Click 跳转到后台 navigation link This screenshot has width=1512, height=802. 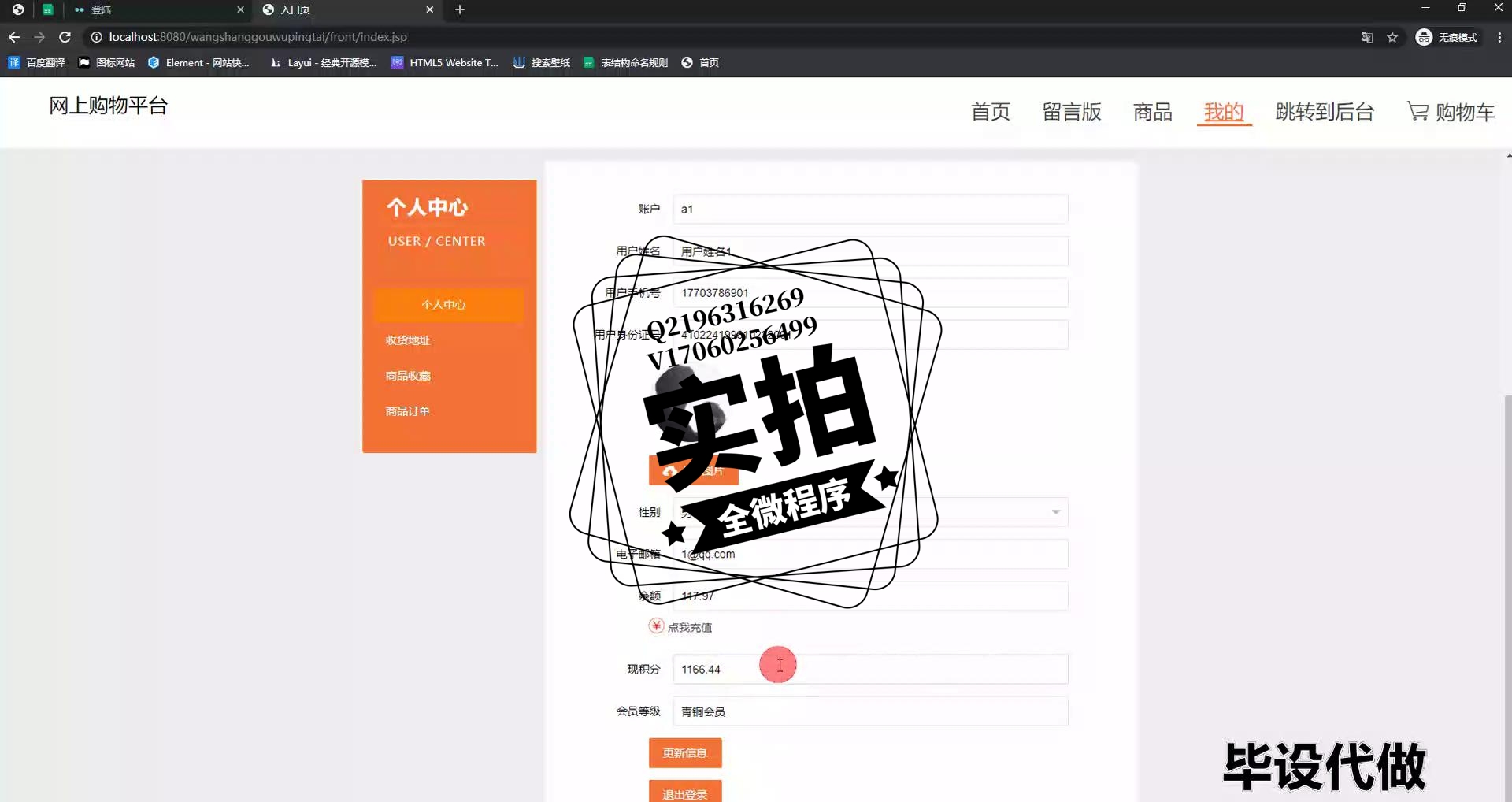point(1325,112)
